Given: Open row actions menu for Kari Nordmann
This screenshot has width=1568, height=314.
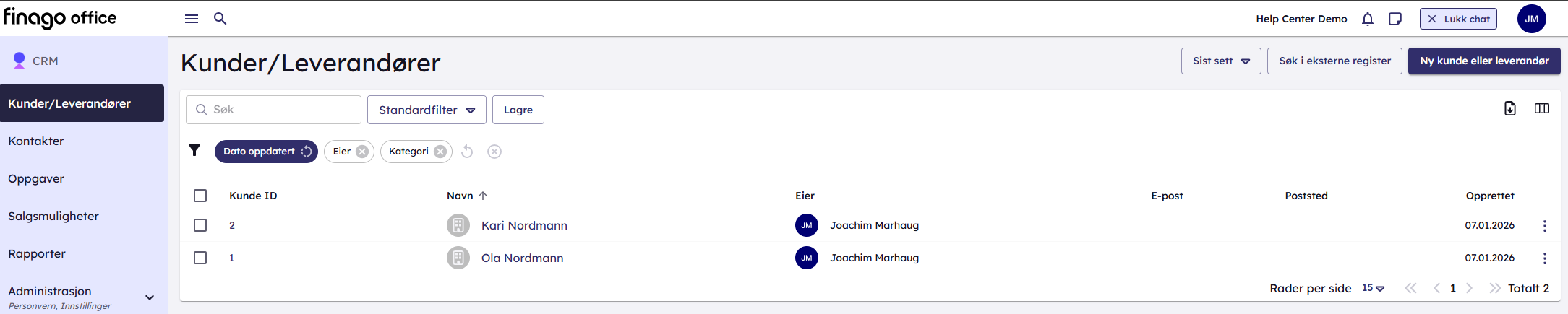Looking at the screenshot, I should click(x=1544, y=226).
